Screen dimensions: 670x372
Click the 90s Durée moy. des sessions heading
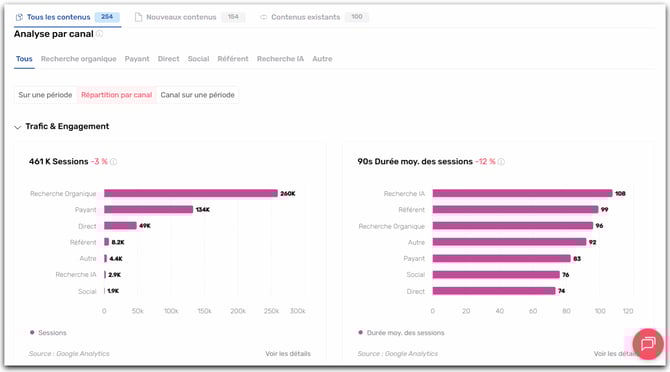tap(415, 161)
